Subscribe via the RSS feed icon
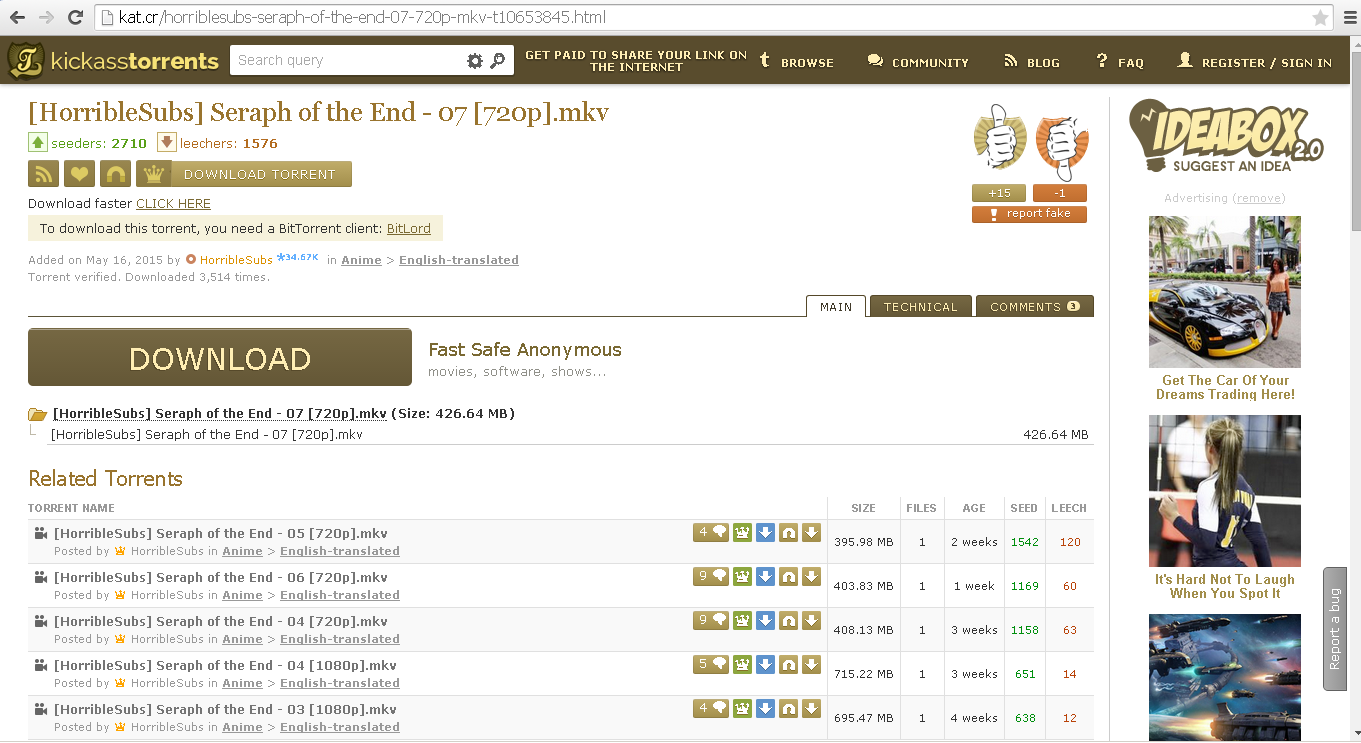 pos(43,173)
